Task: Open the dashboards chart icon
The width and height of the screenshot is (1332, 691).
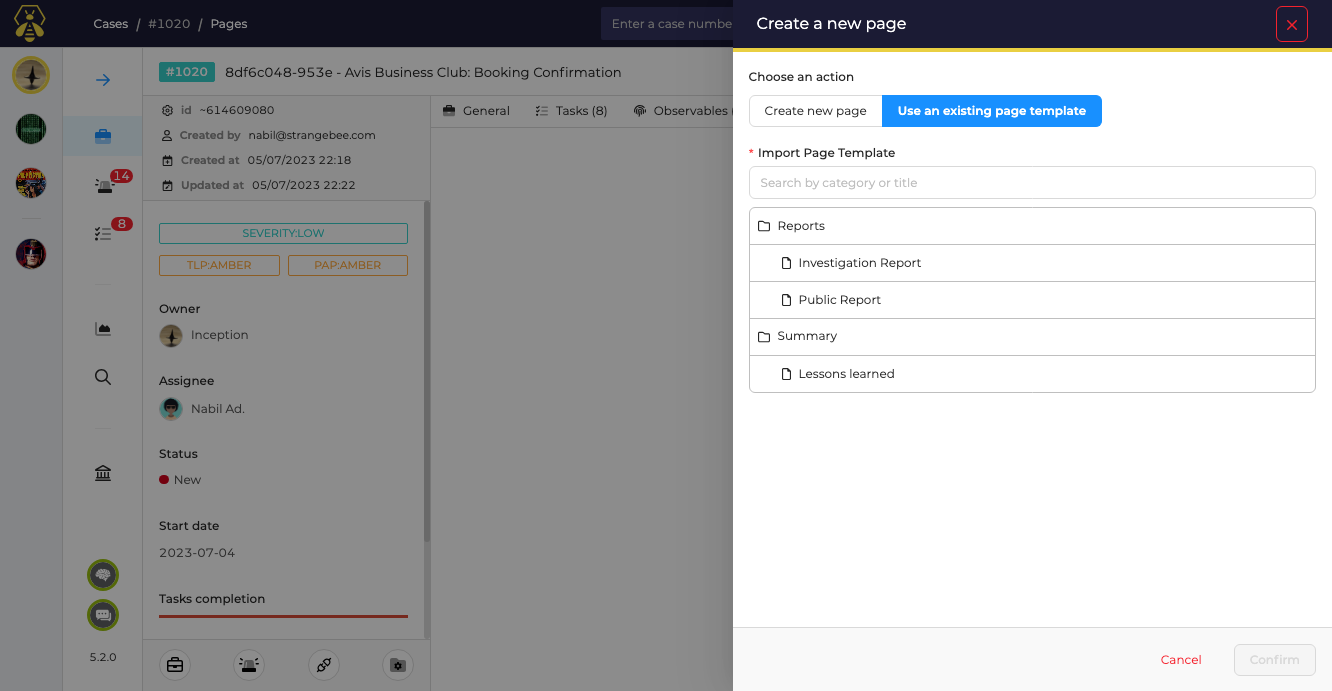Action: tap(103, 329)
